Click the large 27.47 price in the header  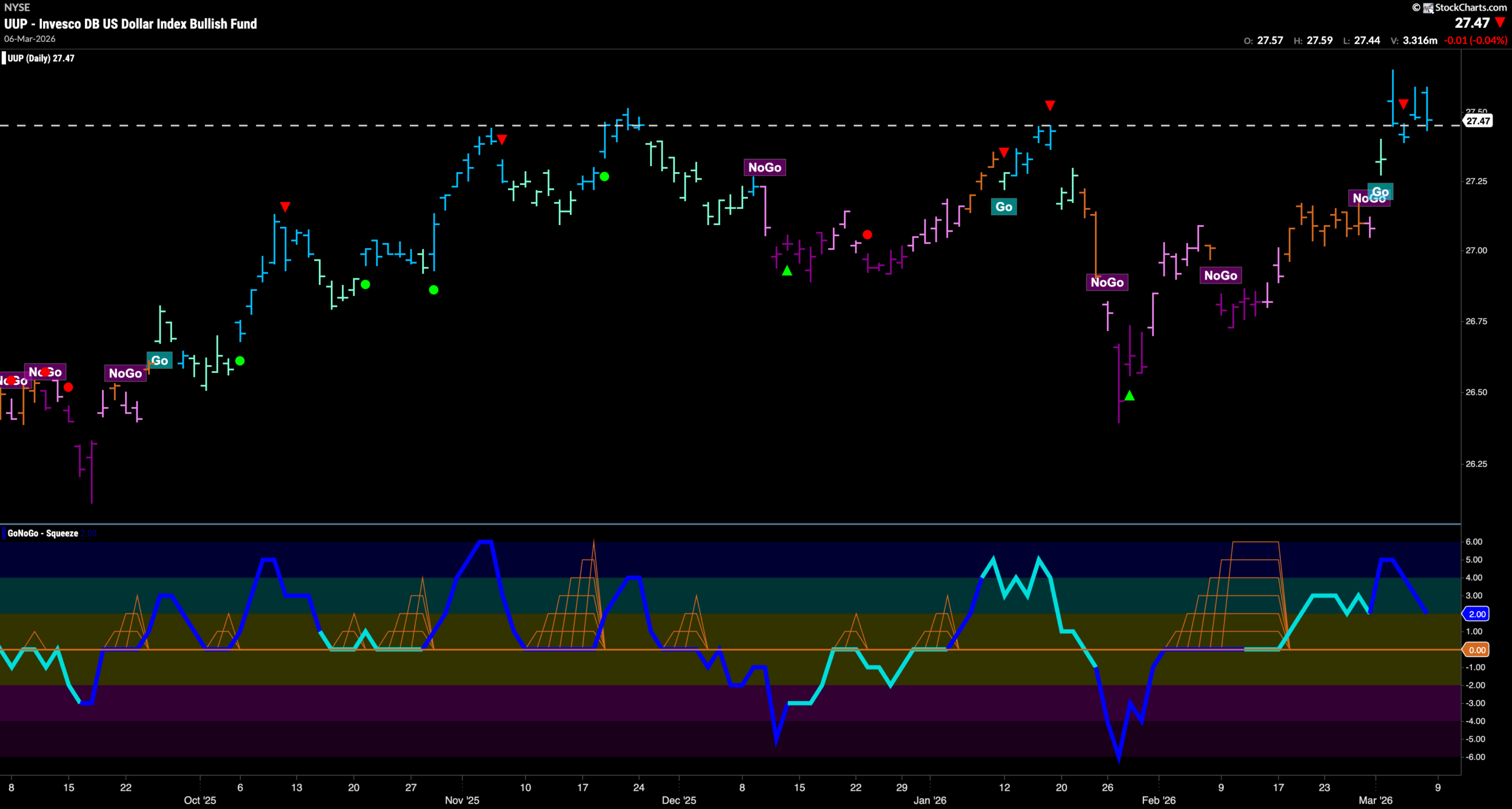1472,23
